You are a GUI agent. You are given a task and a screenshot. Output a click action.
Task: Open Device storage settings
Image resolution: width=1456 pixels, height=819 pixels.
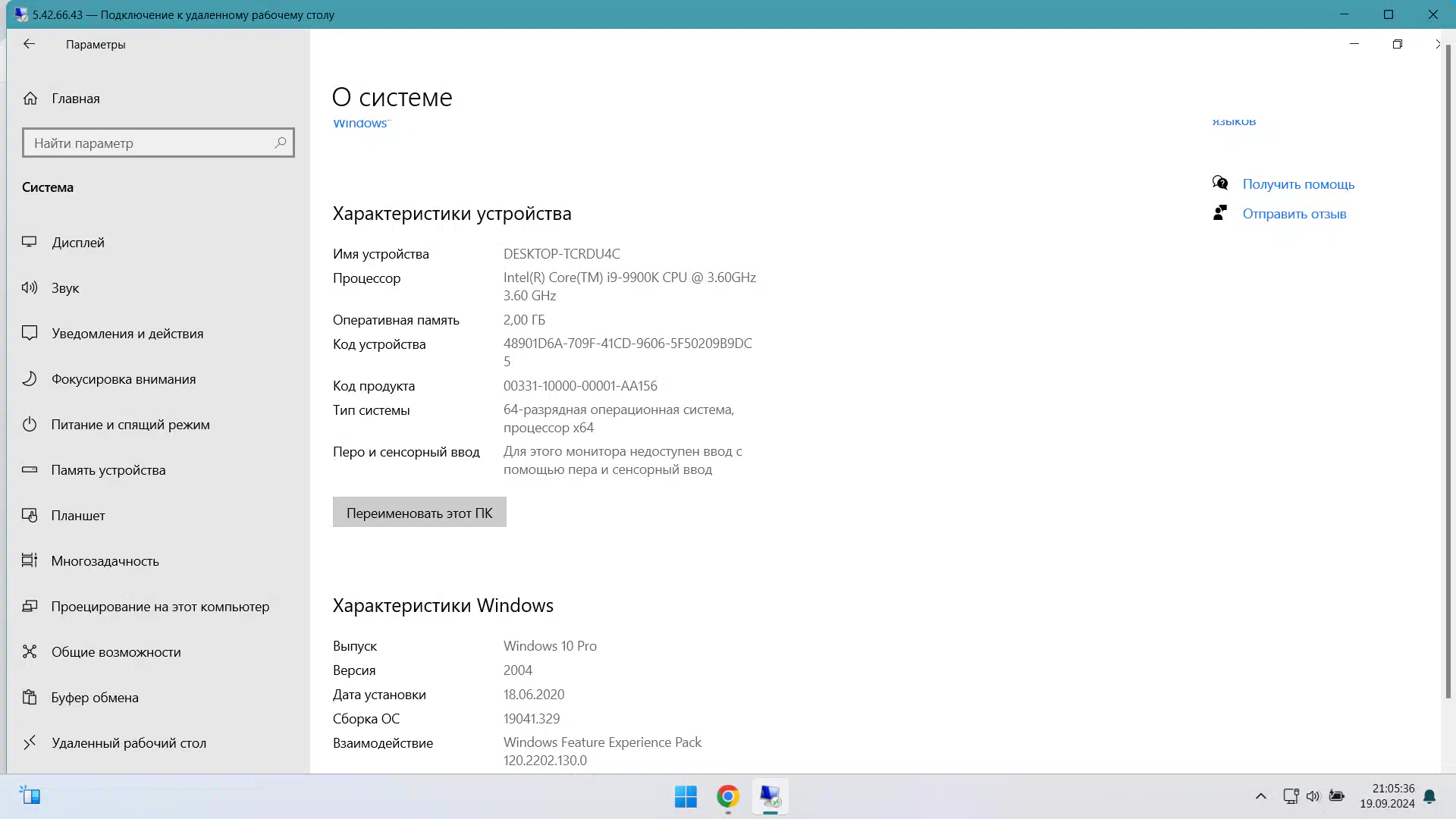click(108, 470)
